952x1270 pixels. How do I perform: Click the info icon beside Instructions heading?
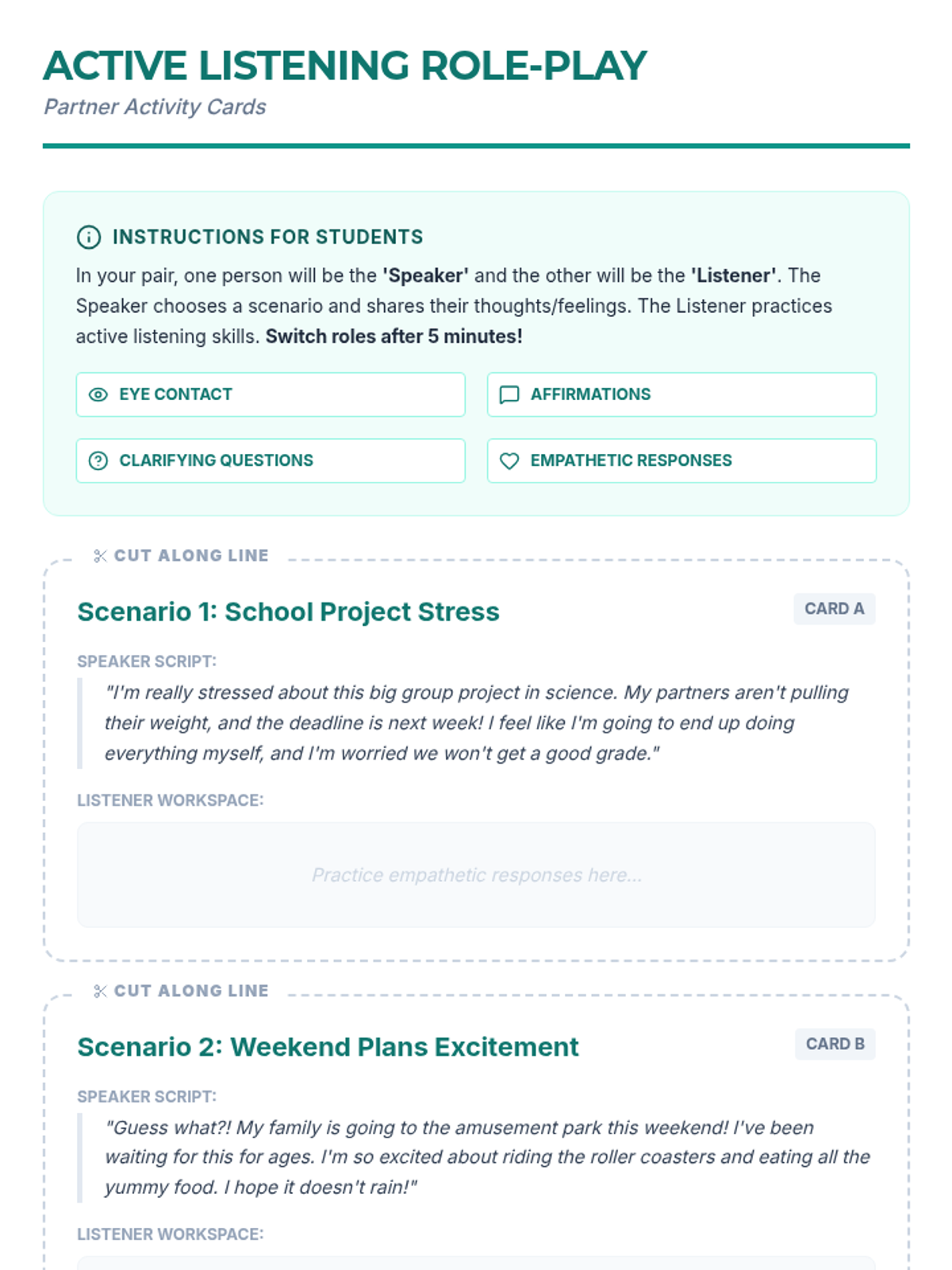click(x=89, y=237)
